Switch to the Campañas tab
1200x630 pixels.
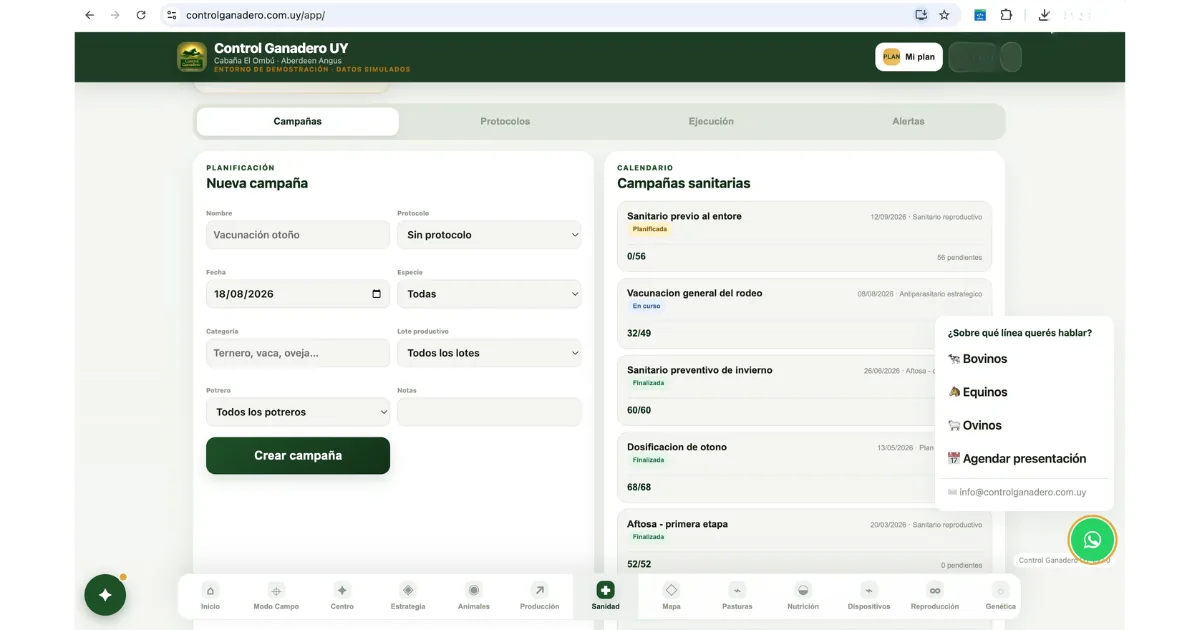point(298,121)
